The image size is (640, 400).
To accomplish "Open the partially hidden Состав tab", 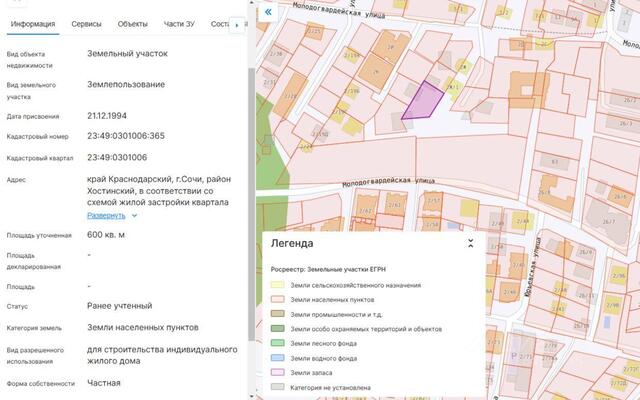I will (x=220, y=23).
